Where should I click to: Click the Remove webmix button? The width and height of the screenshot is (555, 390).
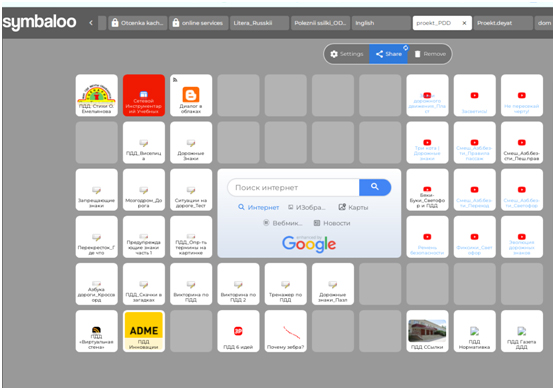pyautogui.click(x=430, y=54)
